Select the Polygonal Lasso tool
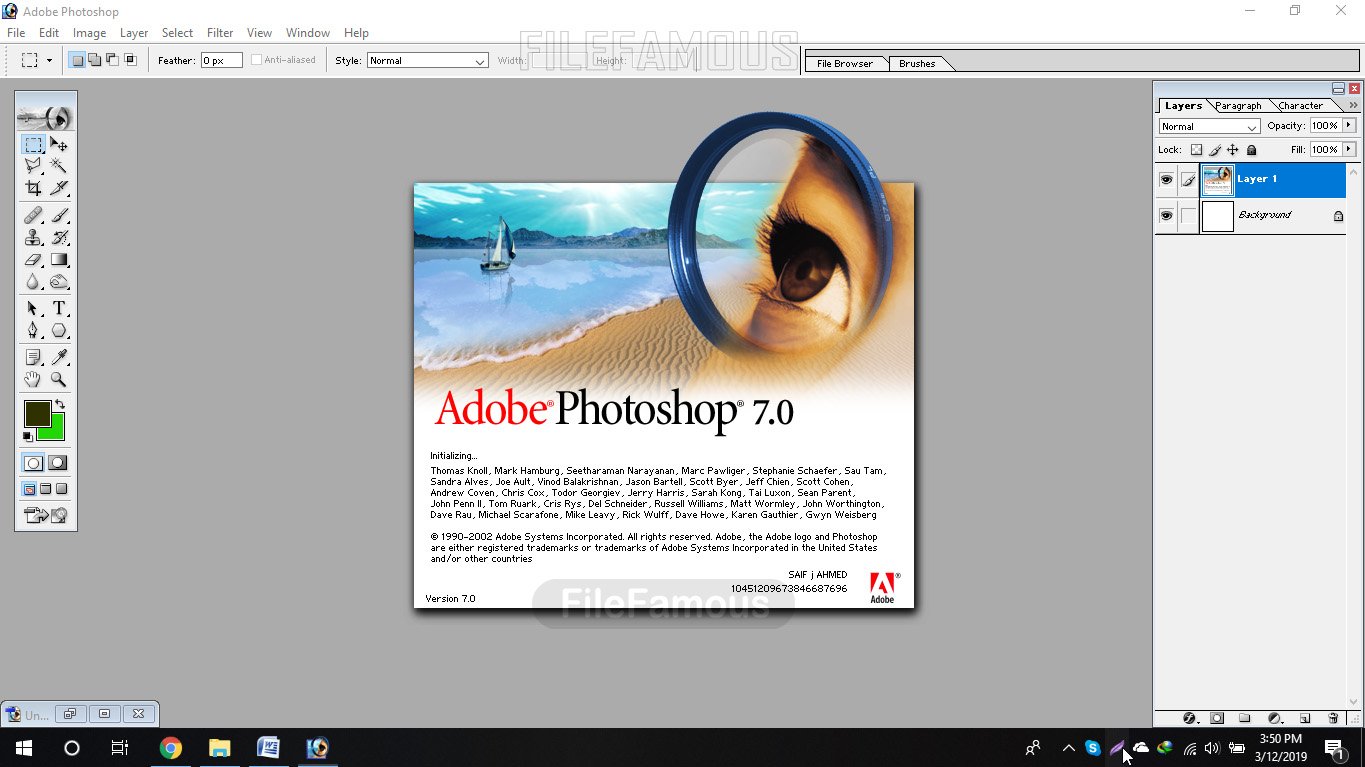Screen dimensions: 1365x767 click(33, 166)
